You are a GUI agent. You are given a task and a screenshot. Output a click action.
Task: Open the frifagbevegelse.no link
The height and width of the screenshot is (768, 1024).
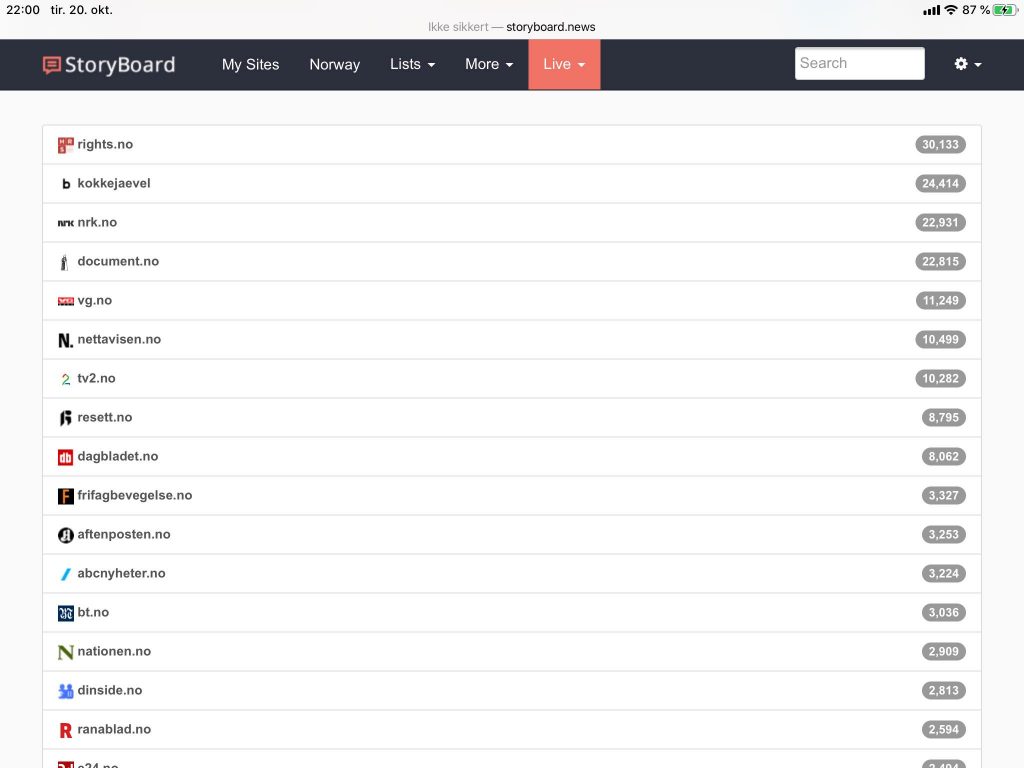(134, 495)
